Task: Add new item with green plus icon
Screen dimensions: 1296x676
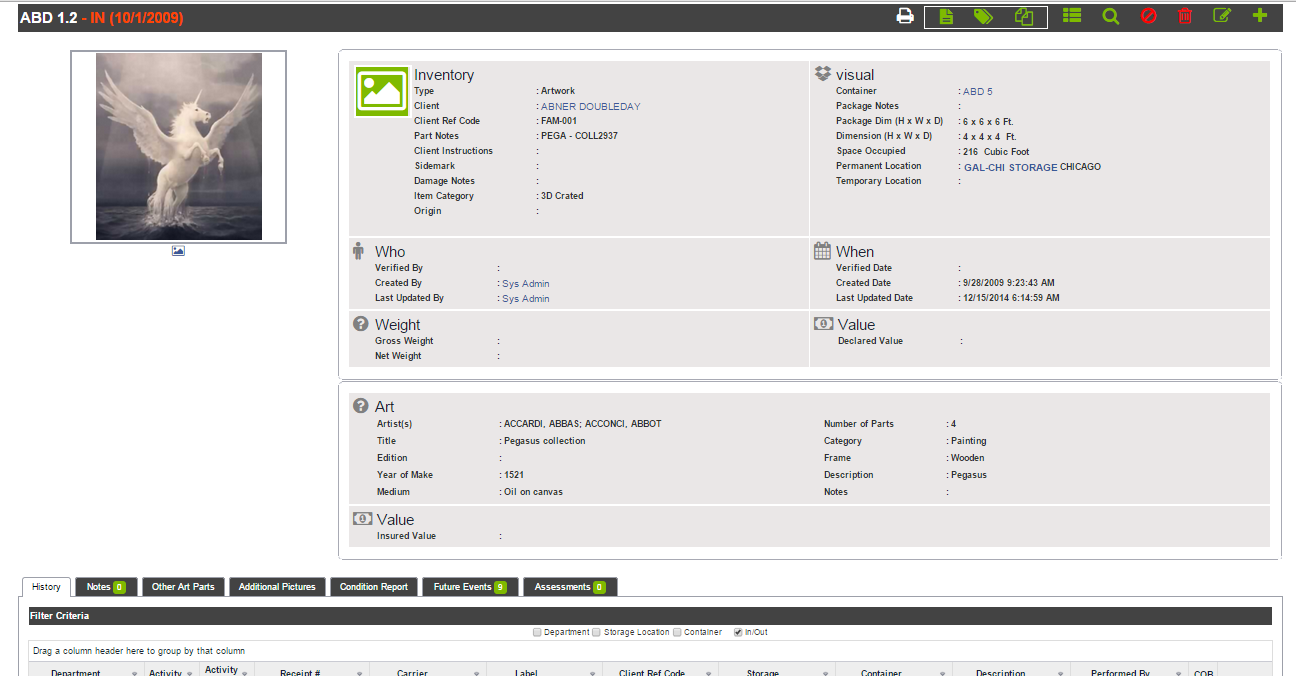Action: (1259, 16)
